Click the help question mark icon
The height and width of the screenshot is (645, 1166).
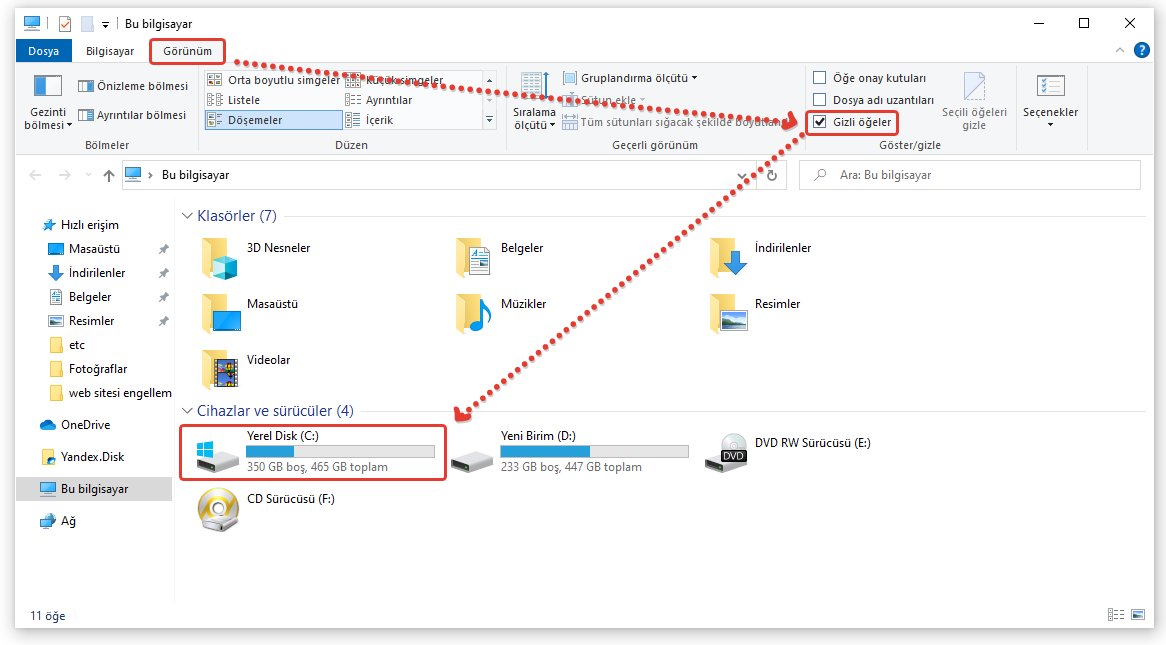1141,50
